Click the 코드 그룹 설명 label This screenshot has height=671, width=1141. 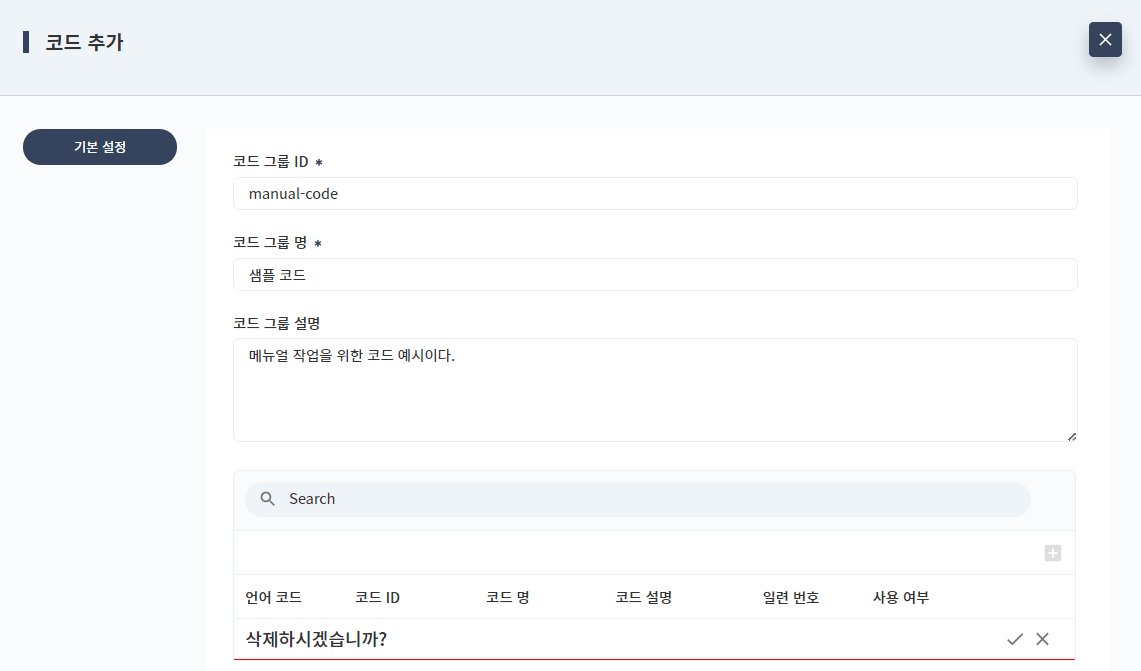[x=277, y=323]
